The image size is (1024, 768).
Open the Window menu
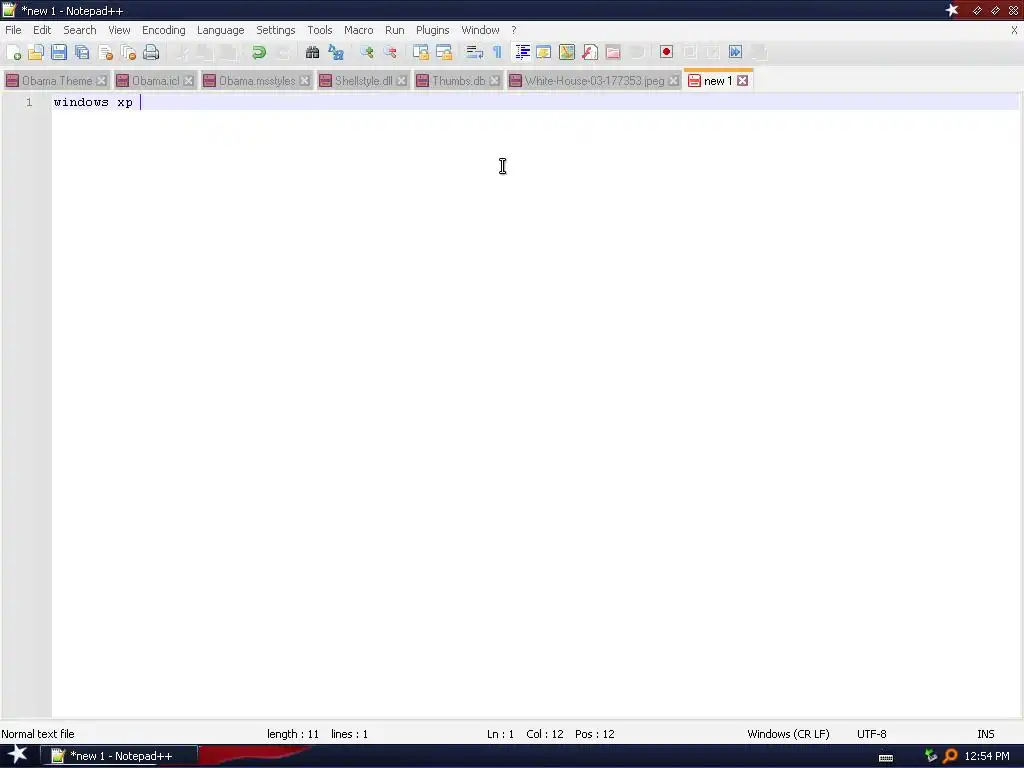point(480,30)
